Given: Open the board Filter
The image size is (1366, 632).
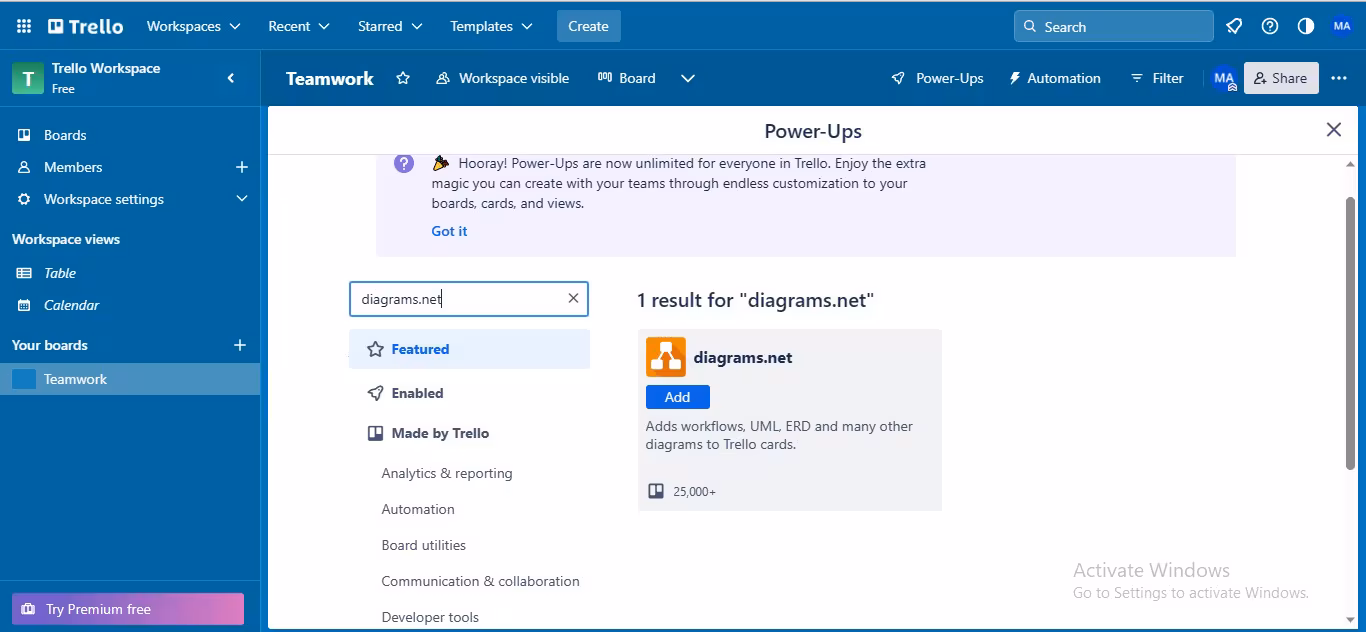Looking at the screenshot, I should [1157, 78].
